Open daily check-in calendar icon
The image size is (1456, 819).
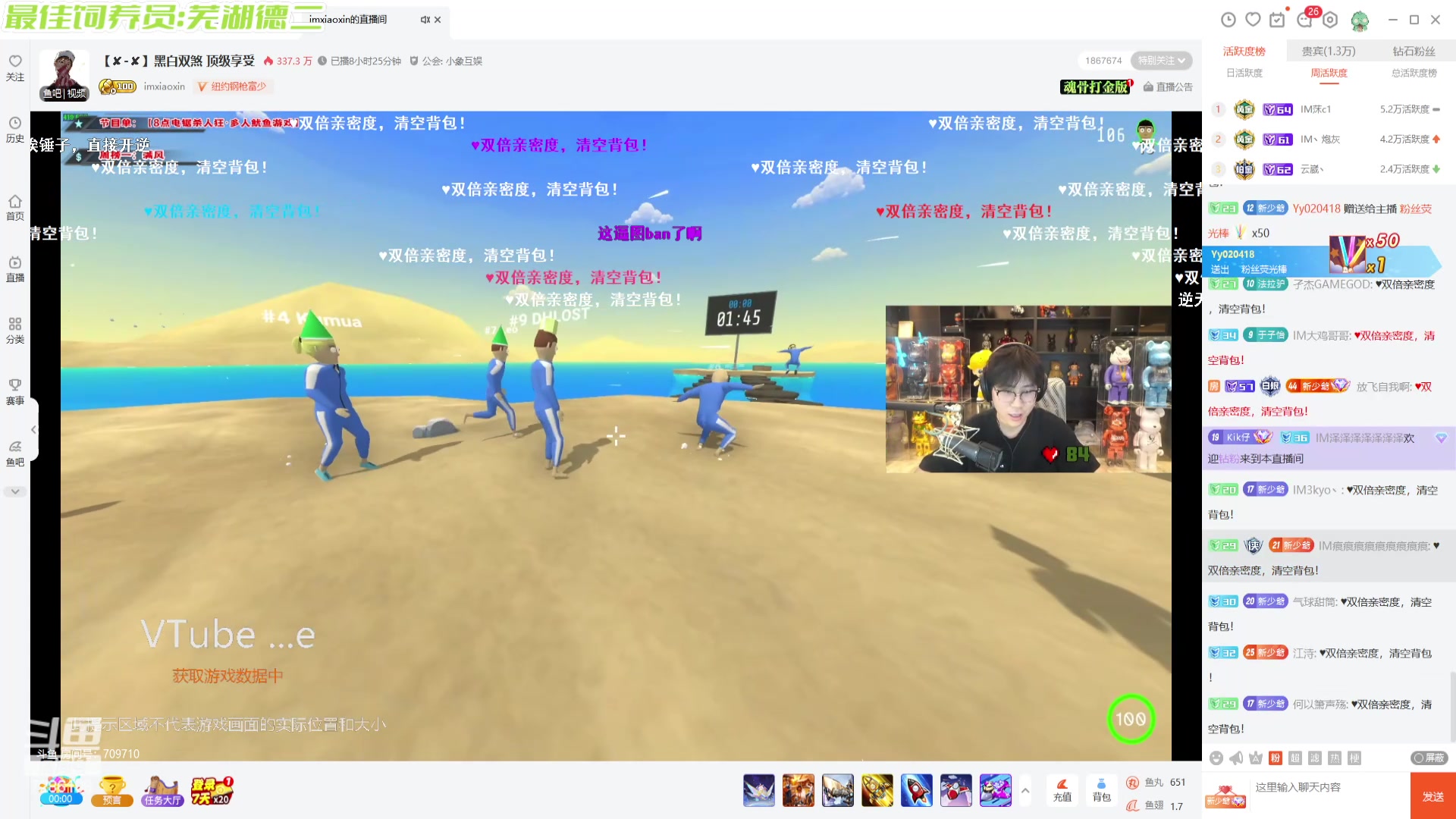point(1278,20)
